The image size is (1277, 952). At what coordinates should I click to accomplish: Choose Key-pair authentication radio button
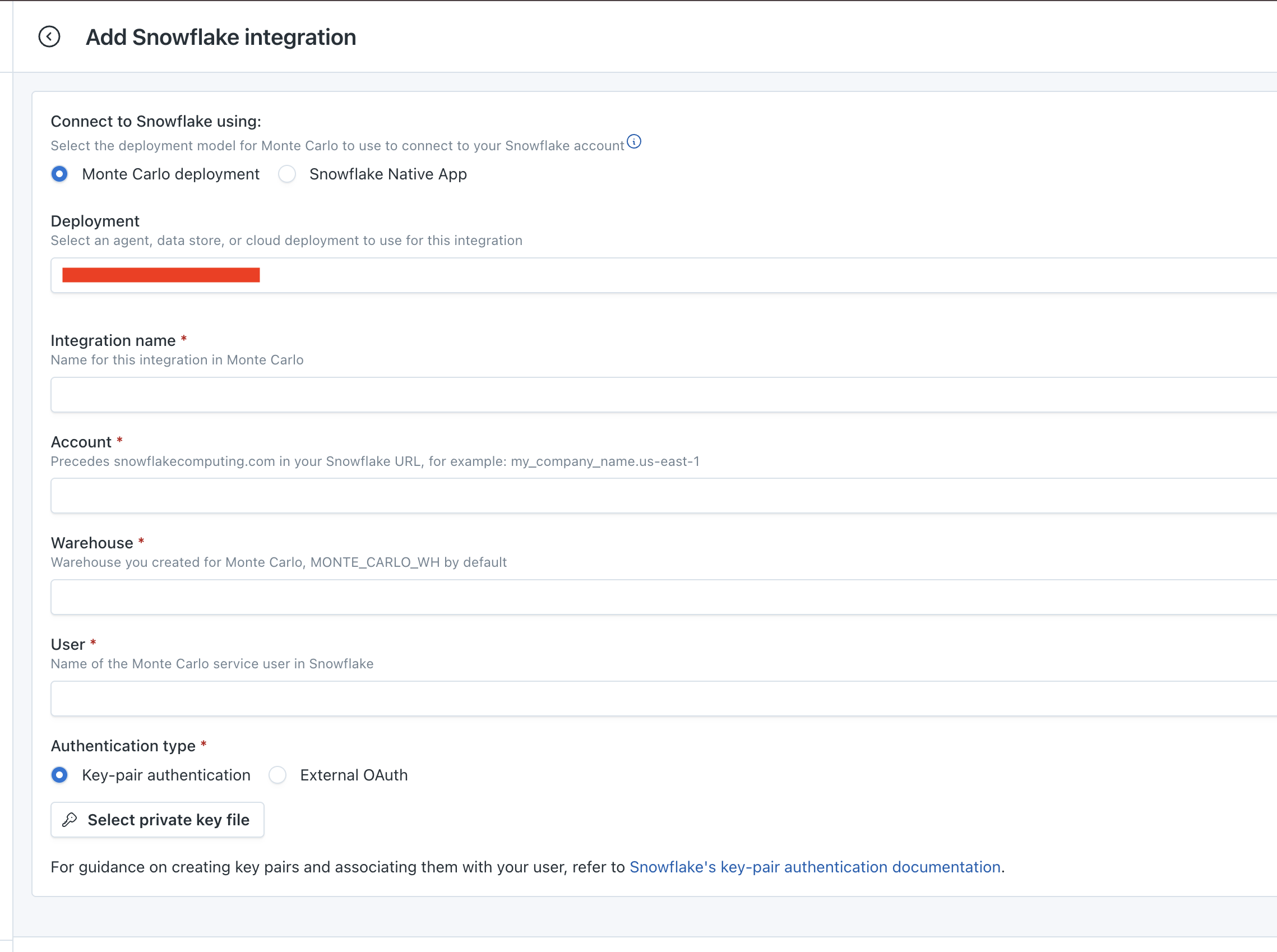(x=59, y=775)
